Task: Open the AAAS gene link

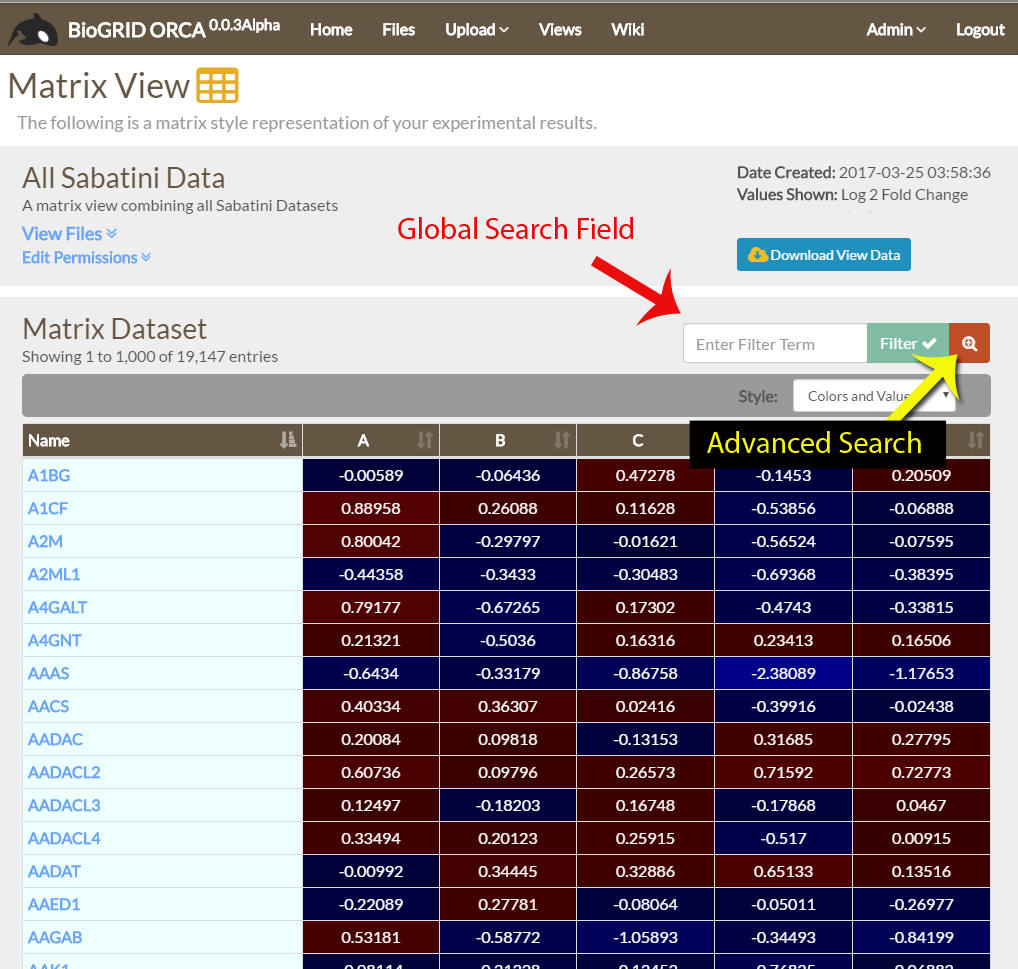Action: tap(49, 673)
